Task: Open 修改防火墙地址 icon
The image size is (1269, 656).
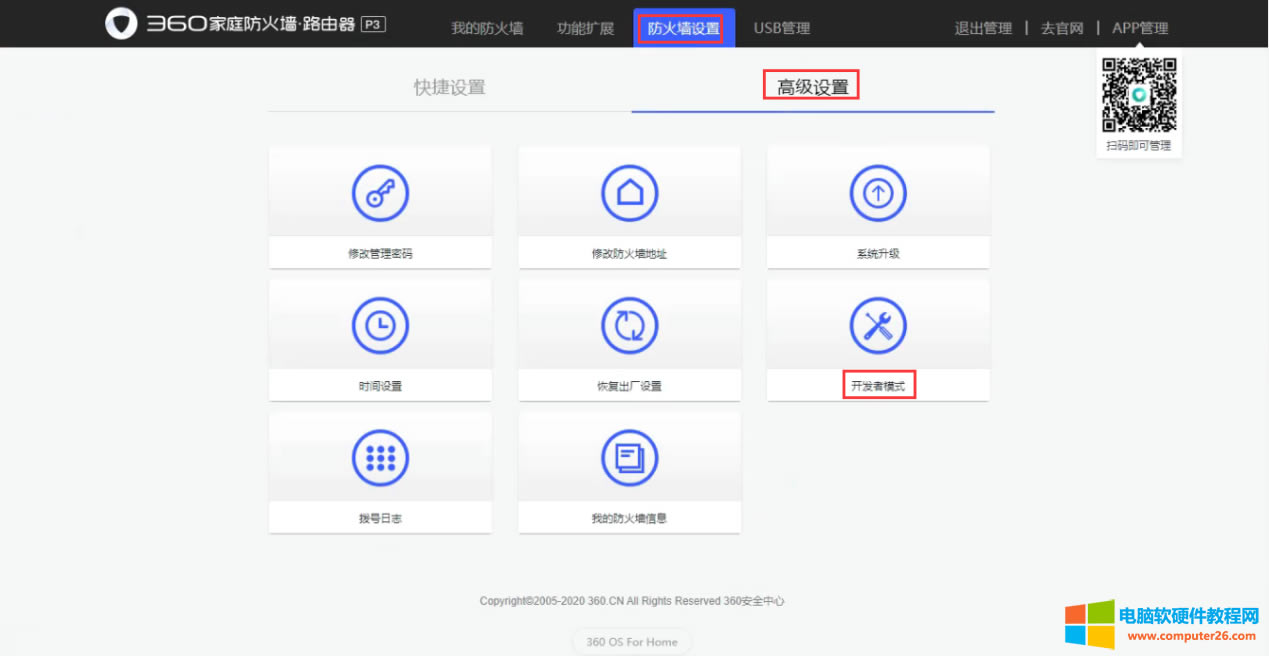Action: pyautogui.click(x=629, y=193)
